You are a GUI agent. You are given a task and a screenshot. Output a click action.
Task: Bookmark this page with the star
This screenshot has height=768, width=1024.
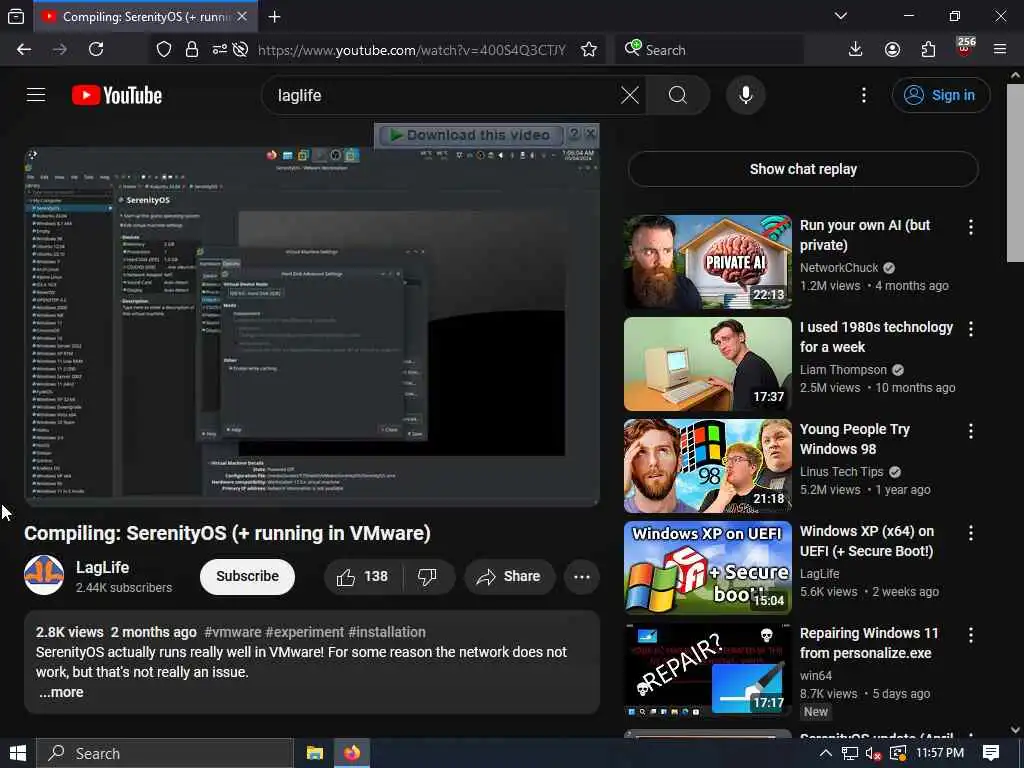point(589,50)
